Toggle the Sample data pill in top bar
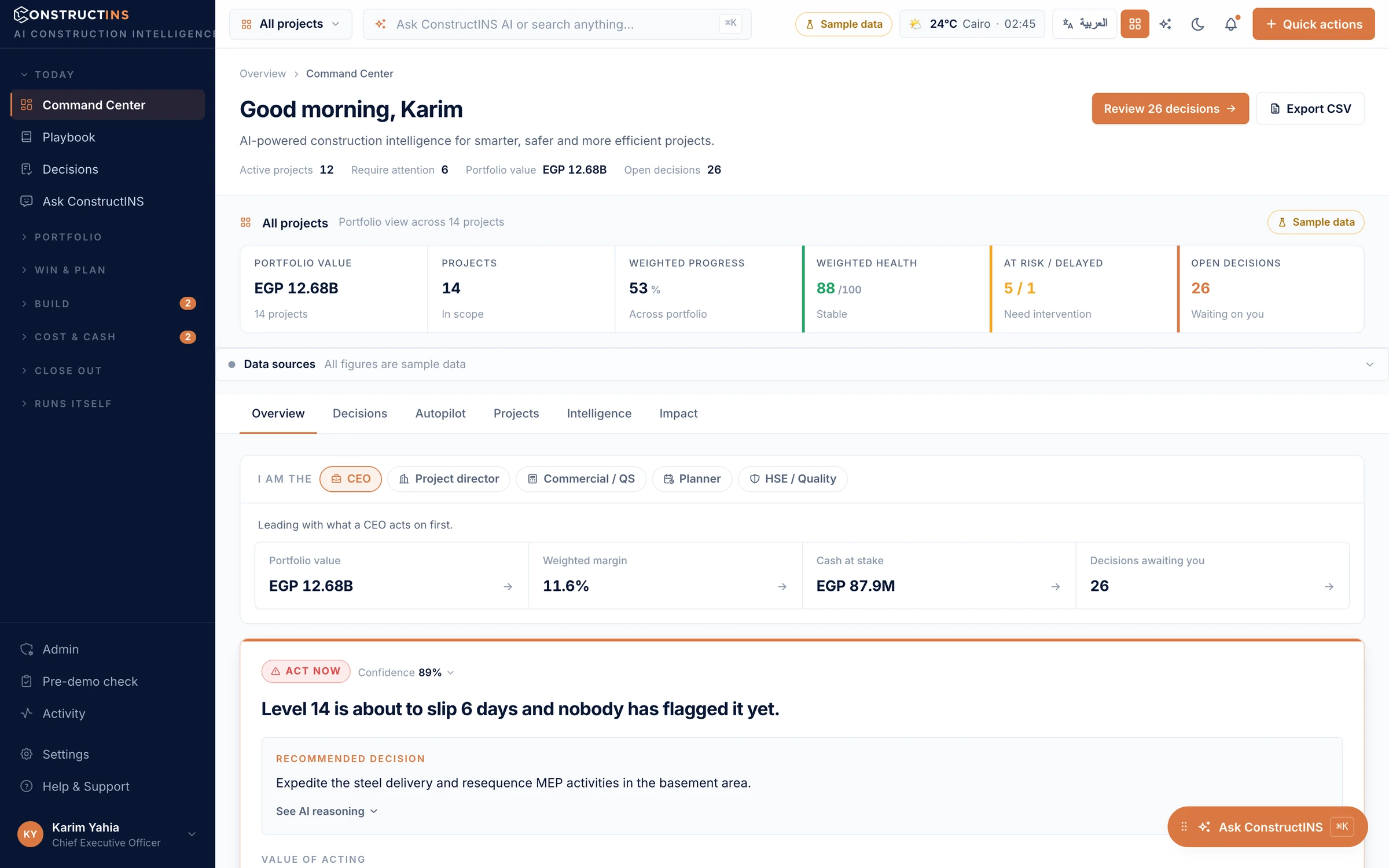Screen dimensions: 1389x868 [844, 24]
